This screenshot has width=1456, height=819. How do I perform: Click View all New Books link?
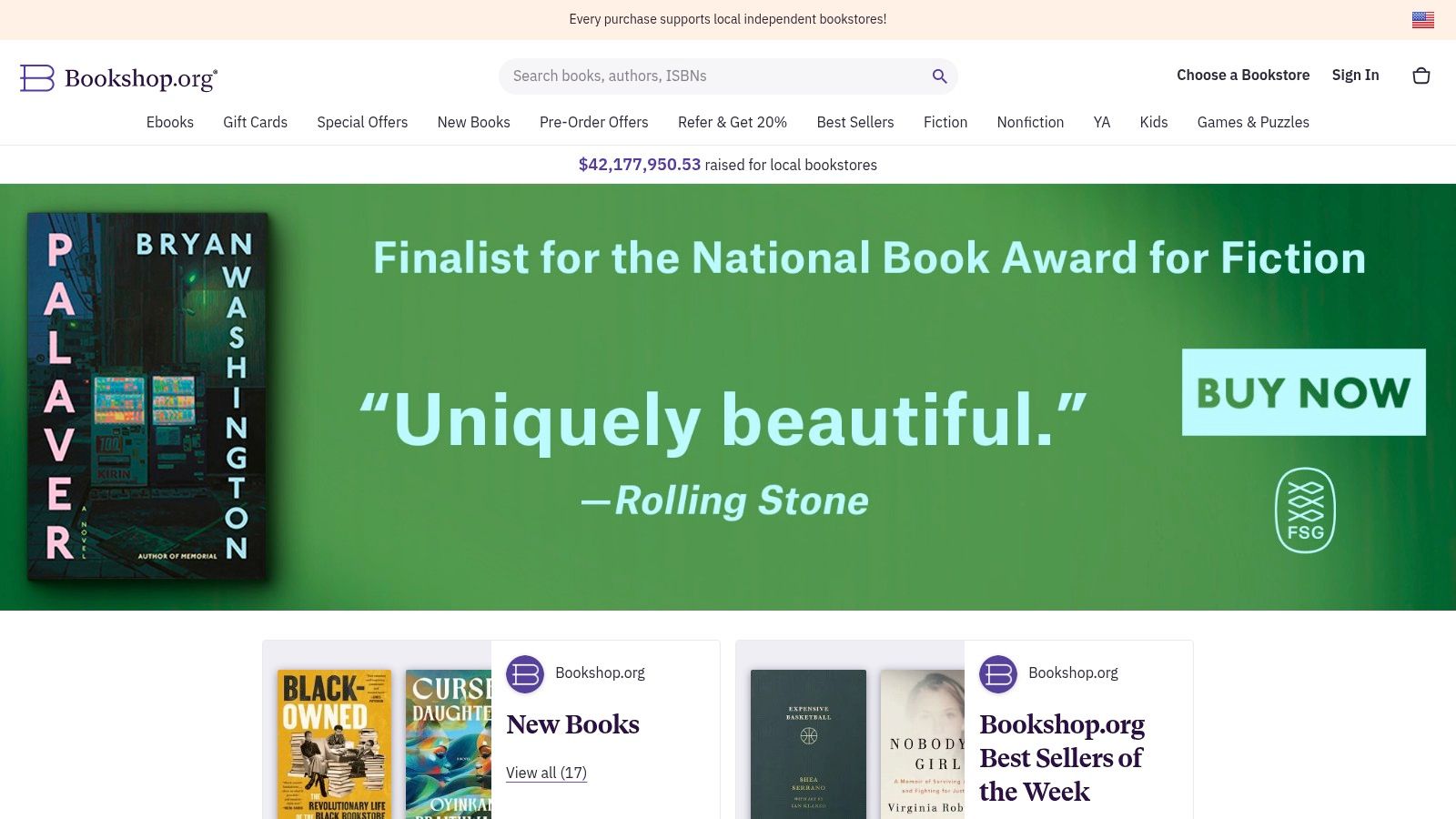click(546, 773)
